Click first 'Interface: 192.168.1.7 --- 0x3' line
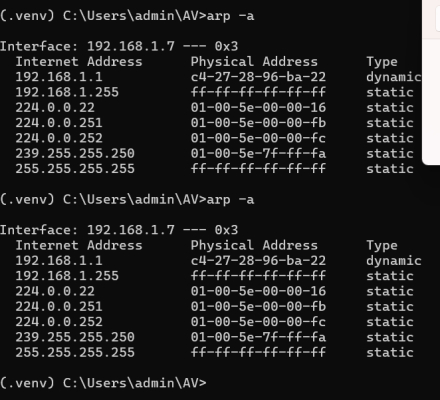 point(119,46)
